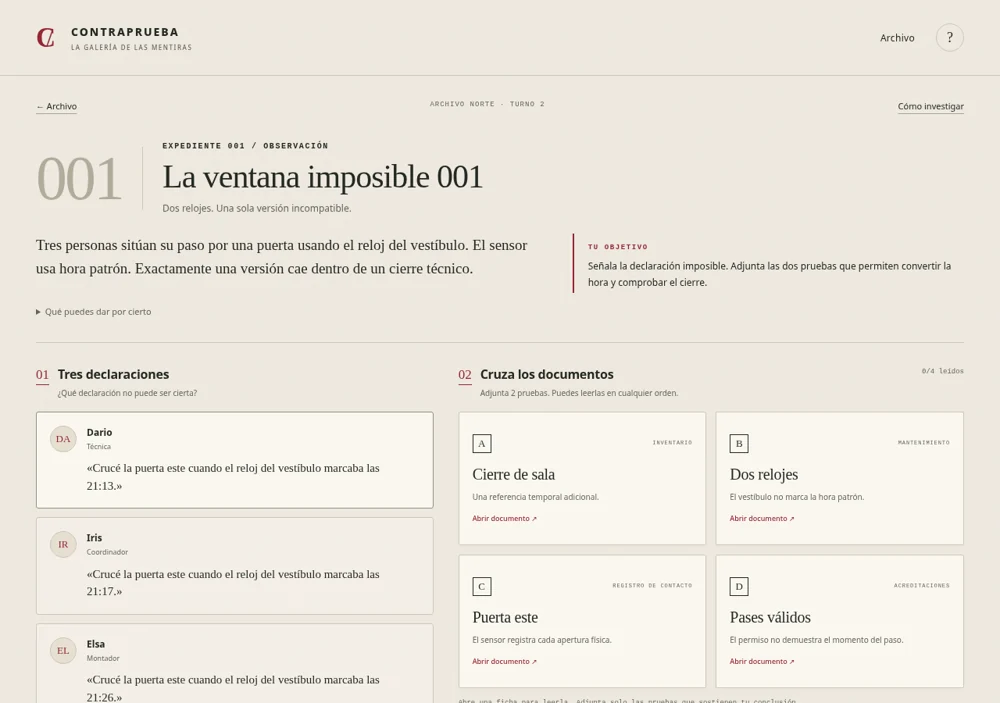The height and width of the screenshot is (703, 1000).
Task: Select Elsa's declaration card
Action: pyautogui.click(x=235, y=663)
